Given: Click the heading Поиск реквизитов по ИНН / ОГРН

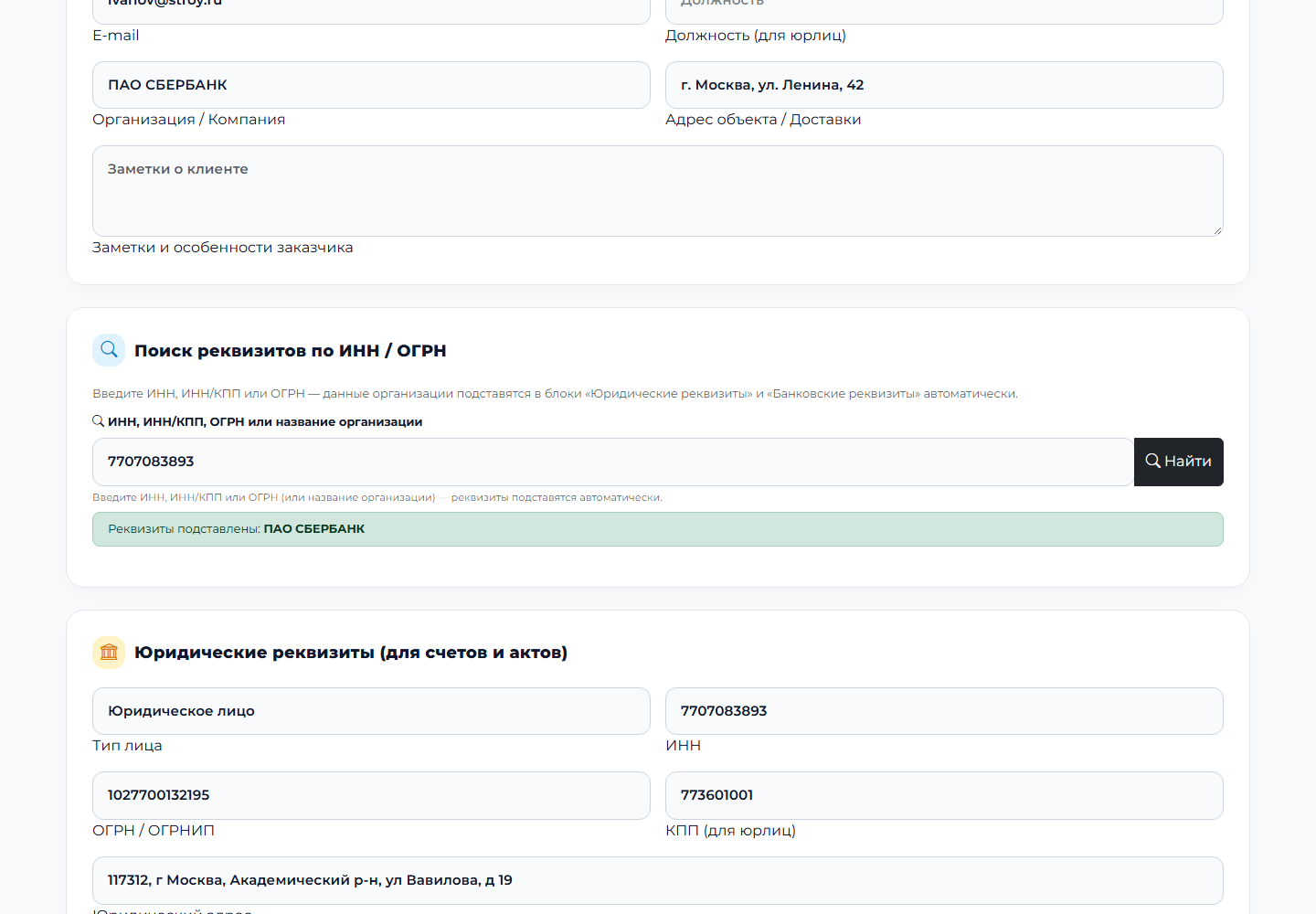Looking at the screenshot, I should point(291,351).
